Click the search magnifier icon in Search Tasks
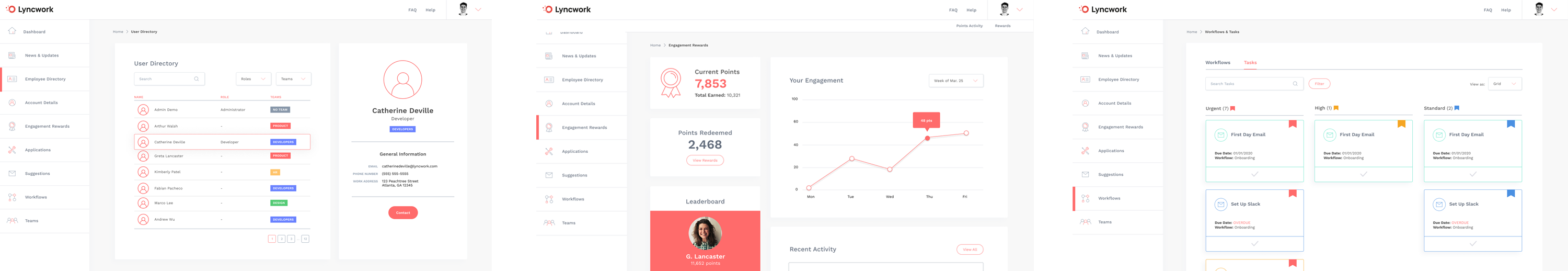The height and width of the screenshot is (271, 1568). 1295,84
